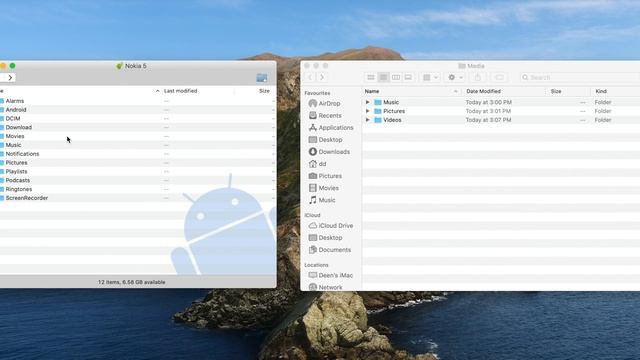Image resolution: width=640 pixels, height=360 pixels.
Task: Open the dd home folder in sidebar
Action: coord(317,164)
